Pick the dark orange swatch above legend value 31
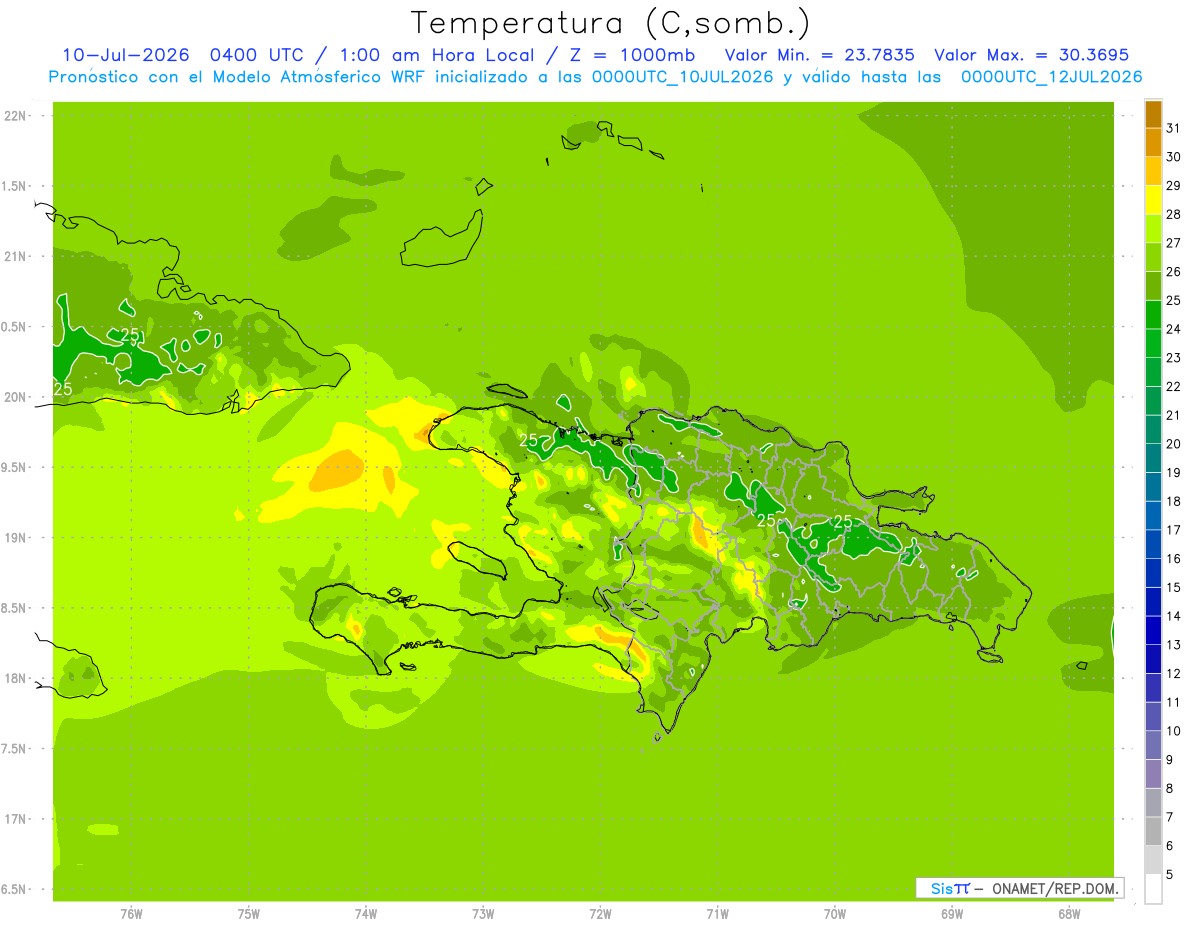Image resolution: width=1200 pixels, height=927 pixels. [x=1153, y=114]
